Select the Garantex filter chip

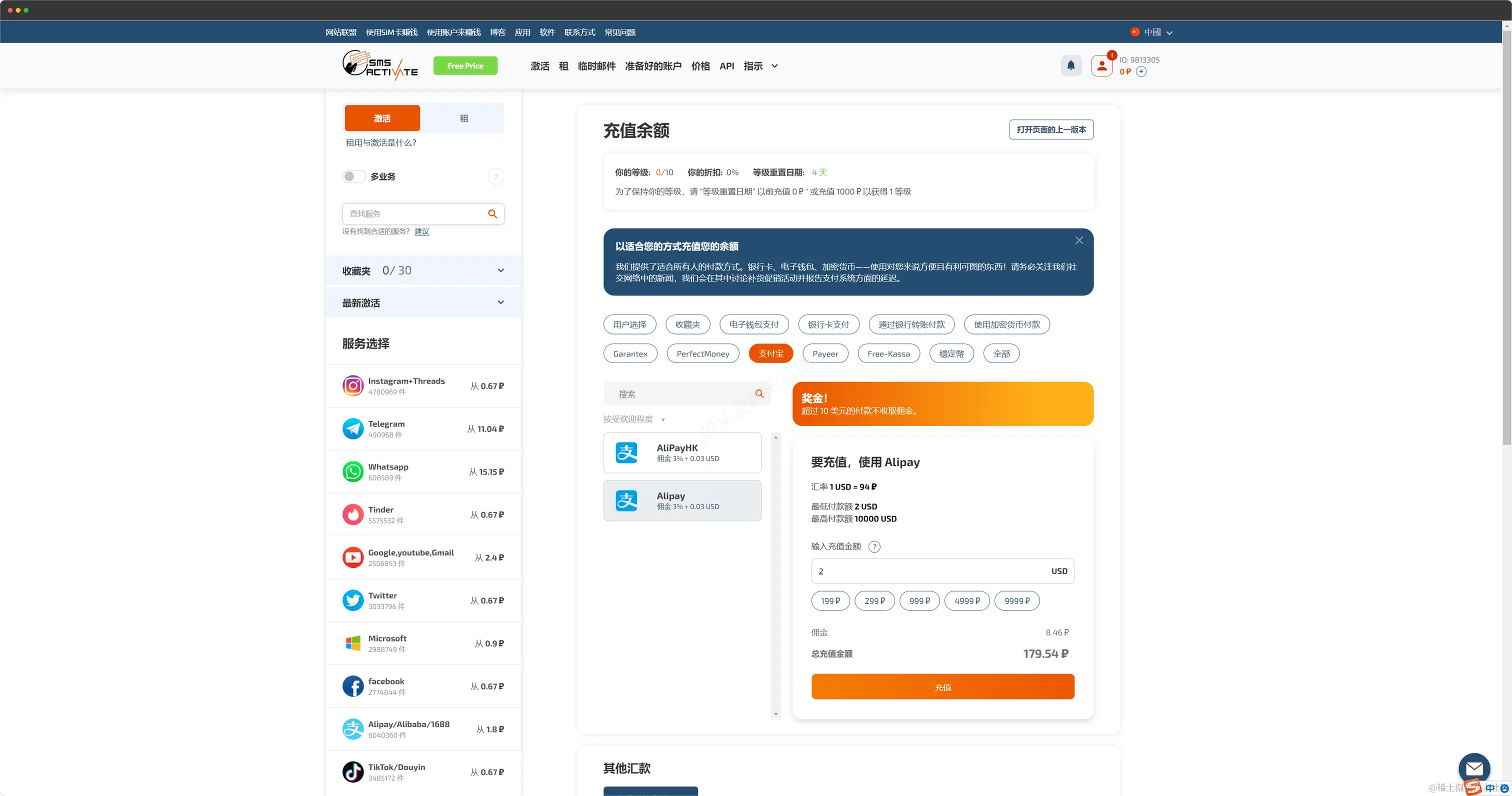[630, 353]
